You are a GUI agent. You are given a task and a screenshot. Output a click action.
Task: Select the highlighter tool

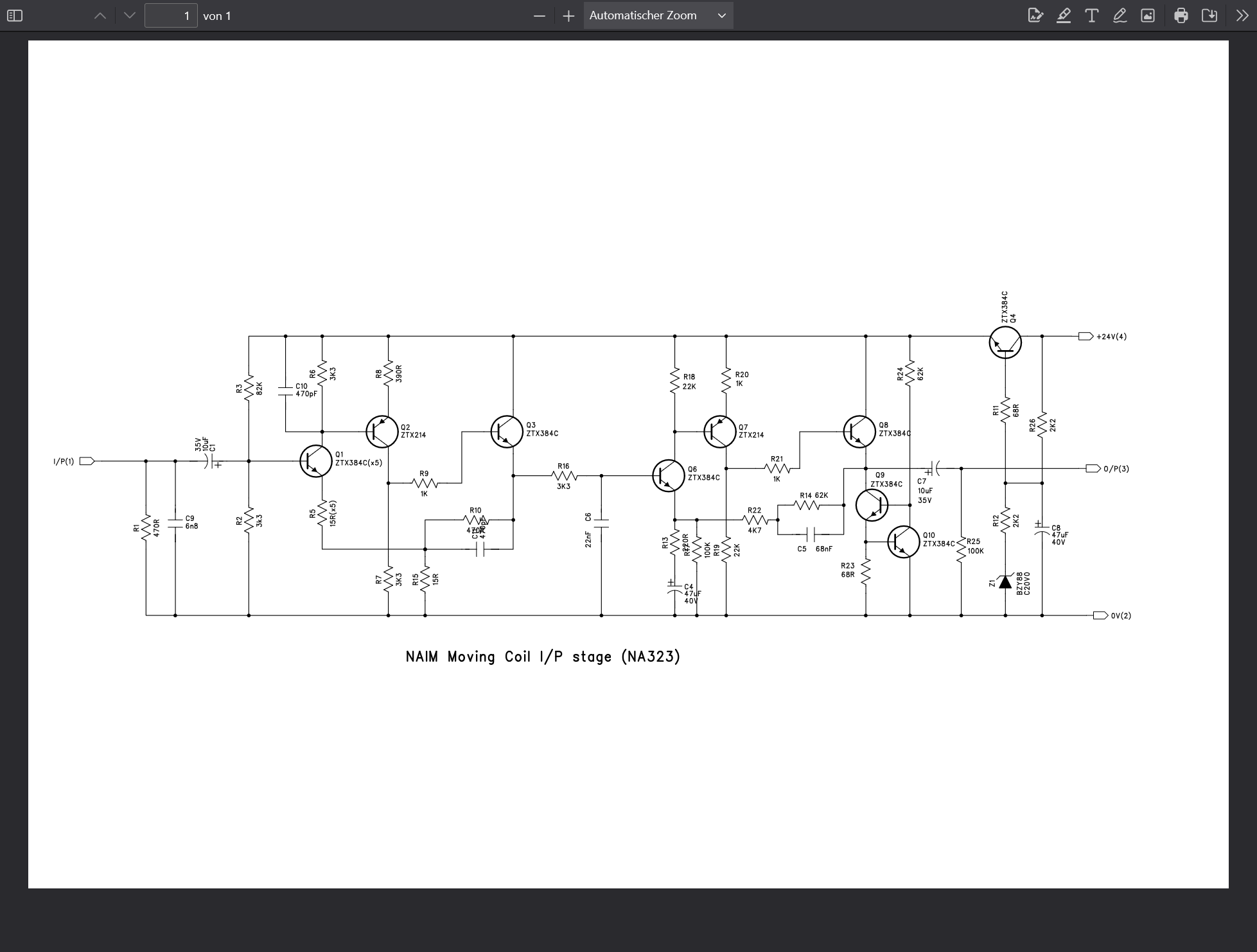point(1064,15)
